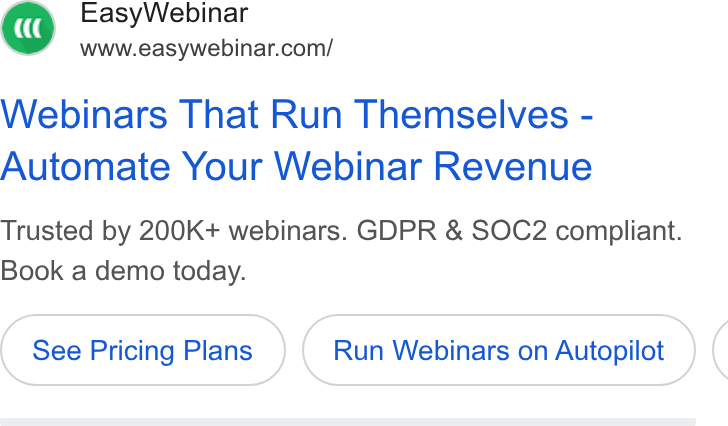Viewport: 728px width, 426px height.
Task: Select the See Pricing Plans button
Action: coord(143,350)
